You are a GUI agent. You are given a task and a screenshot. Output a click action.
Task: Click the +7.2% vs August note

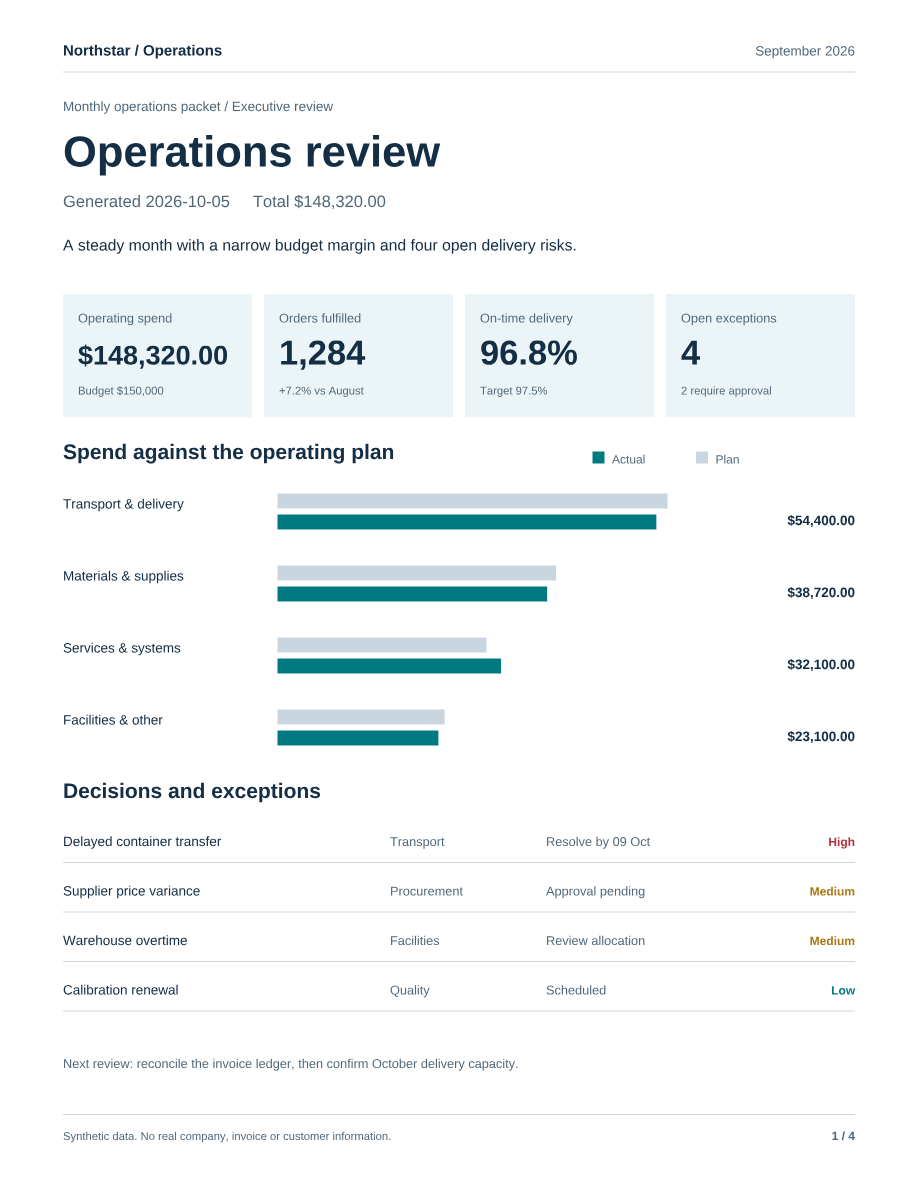point(321,391)
